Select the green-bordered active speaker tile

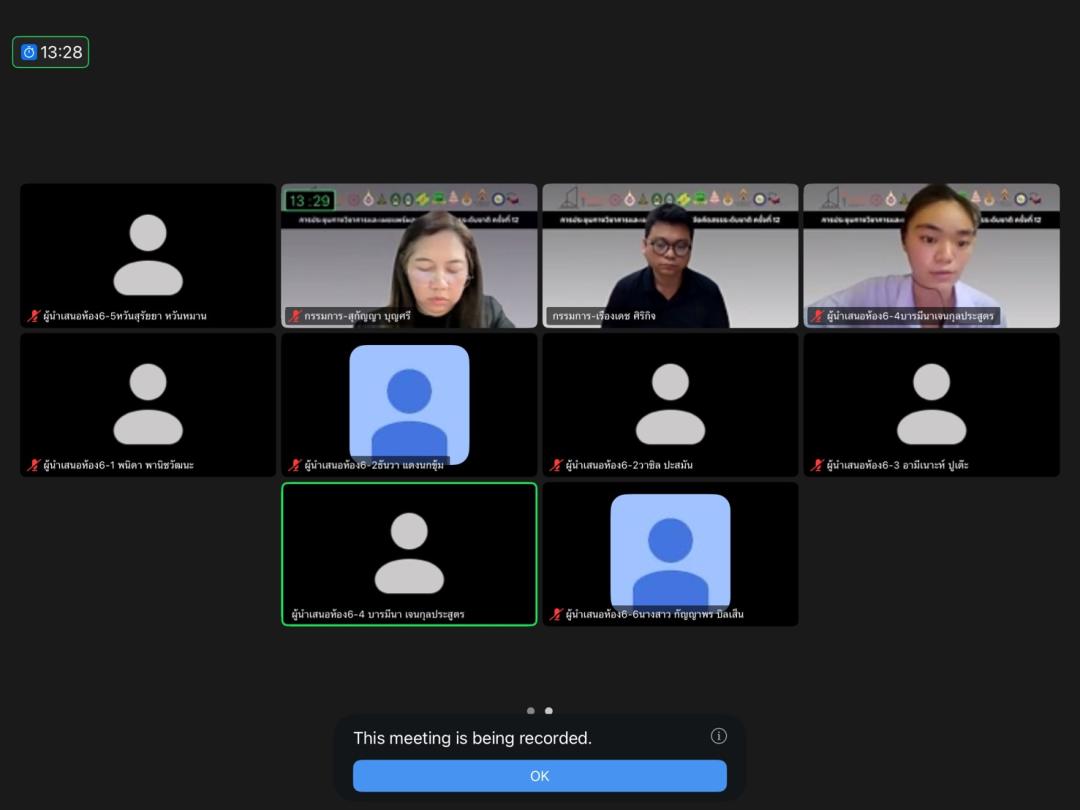(x=408, y=554)
